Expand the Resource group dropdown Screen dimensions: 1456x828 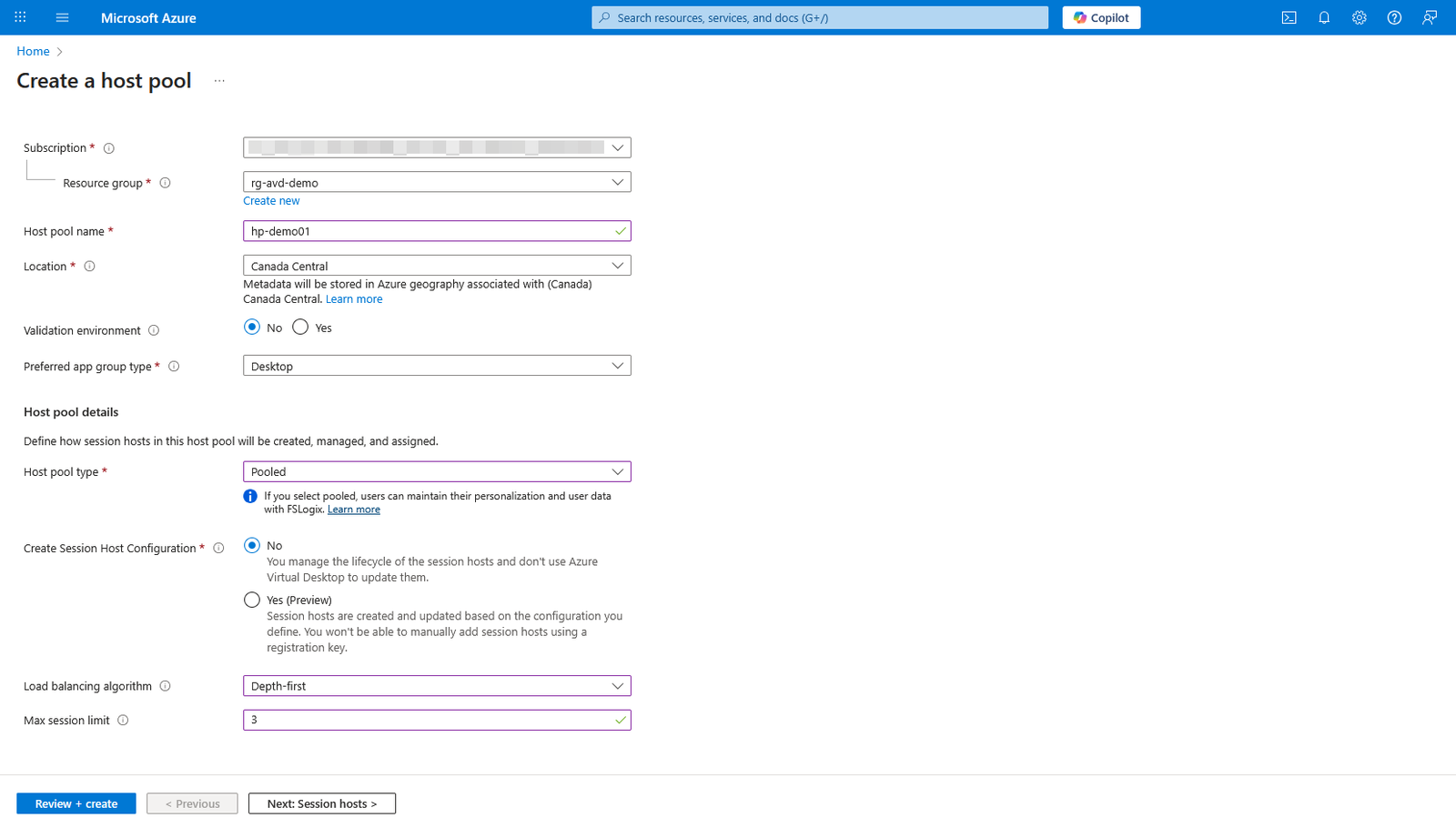click(437, 182)
